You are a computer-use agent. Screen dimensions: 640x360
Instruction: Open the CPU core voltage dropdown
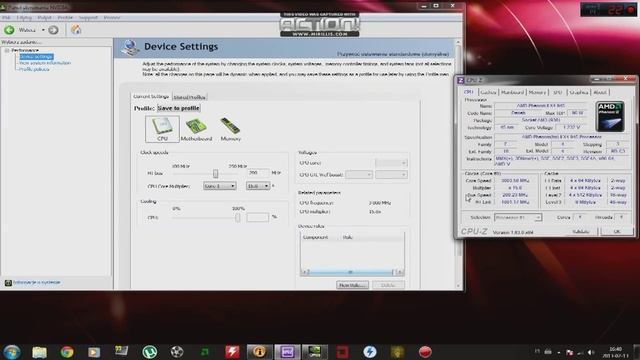point(391,163)
